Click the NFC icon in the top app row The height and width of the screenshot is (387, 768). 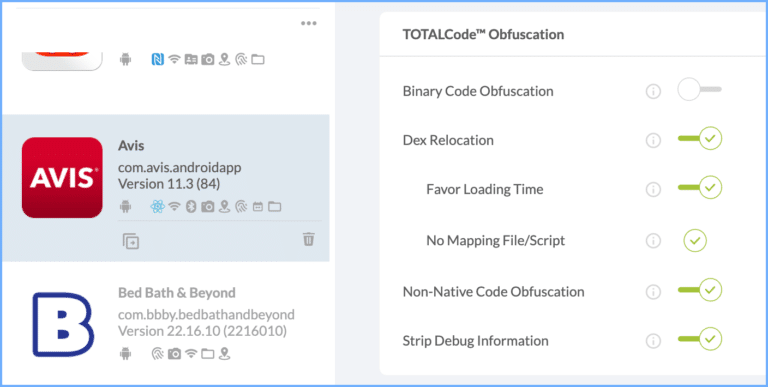[x=157, y=60]
